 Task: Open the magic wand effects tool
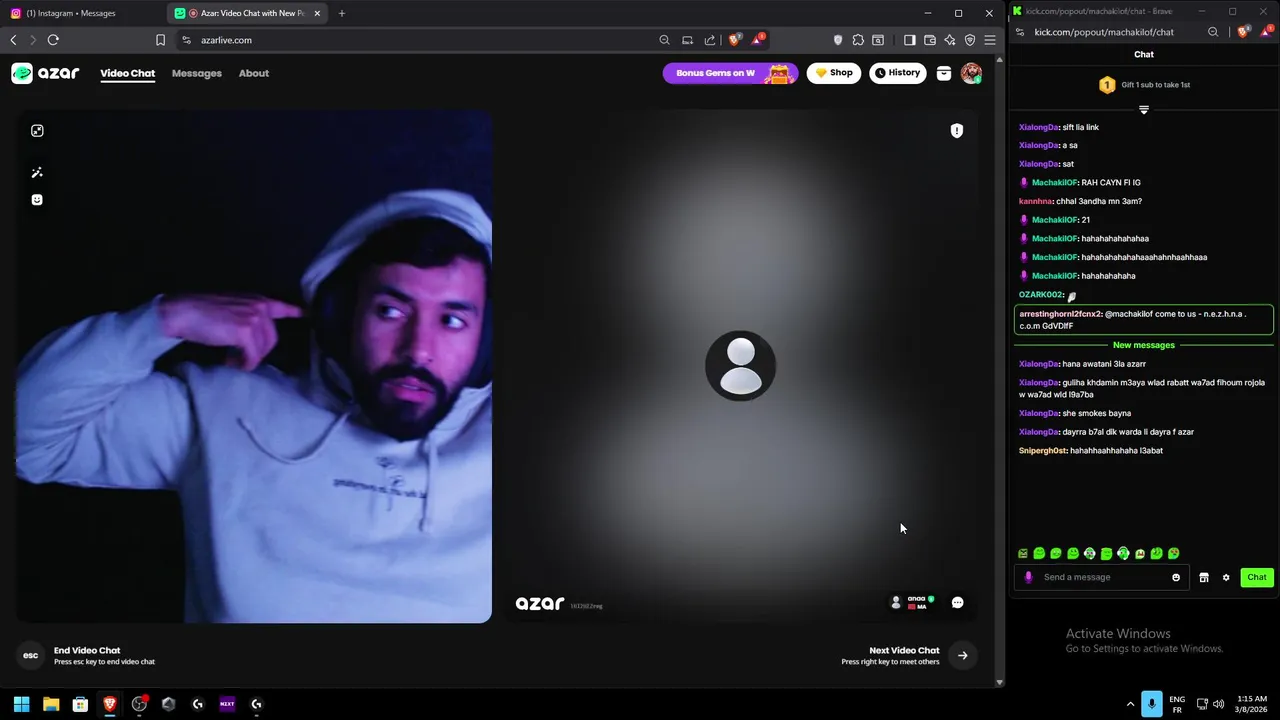click(x=37, y=173)
